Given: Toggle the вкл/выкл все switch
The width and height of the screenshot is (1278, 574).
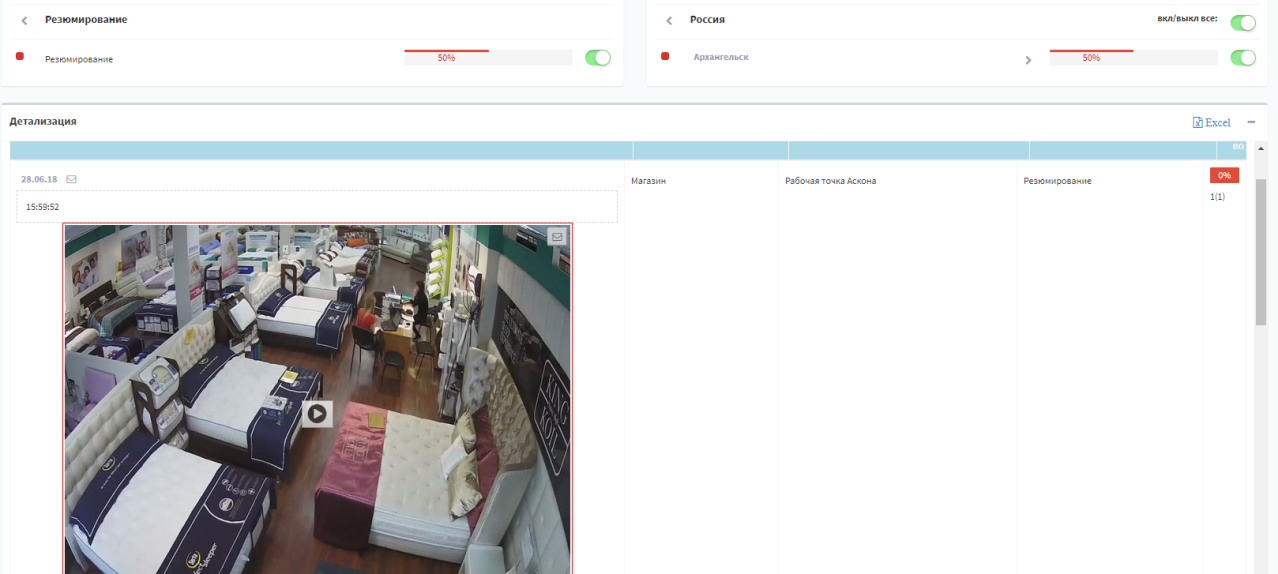Looking at the screenshot, I should (x=1243, y=23).
